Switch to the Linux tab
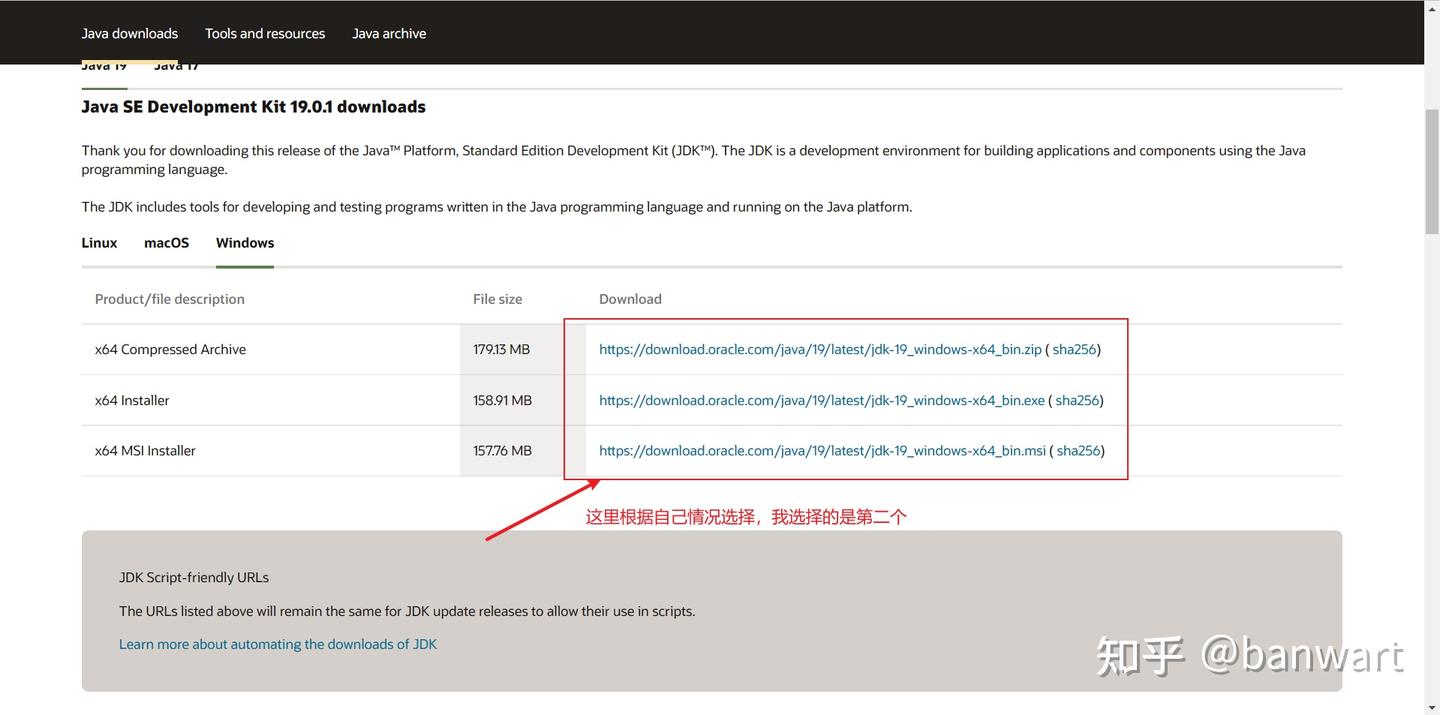 (99, 243)
